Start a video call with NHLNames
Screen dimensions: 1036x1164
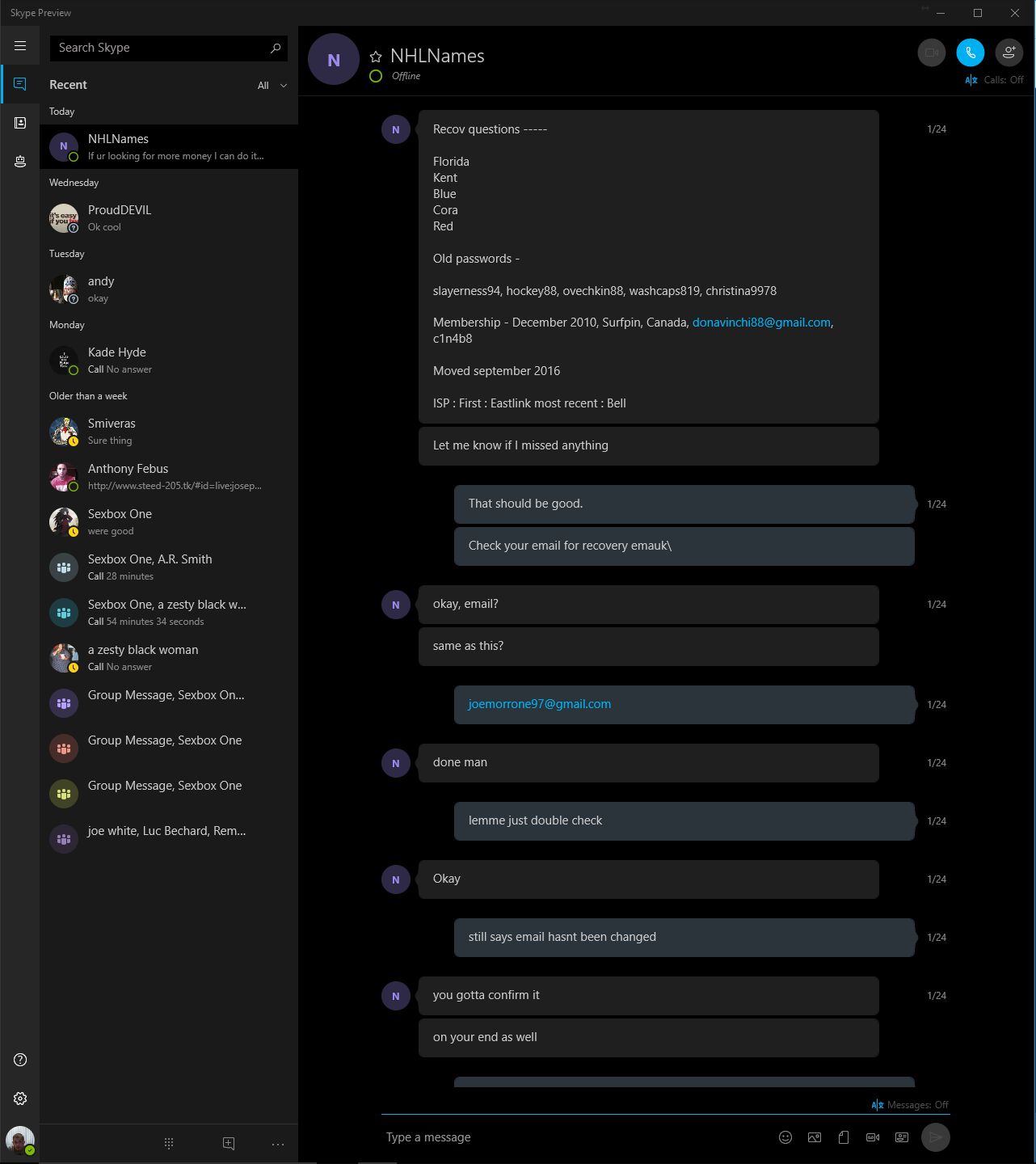point(932,53)
